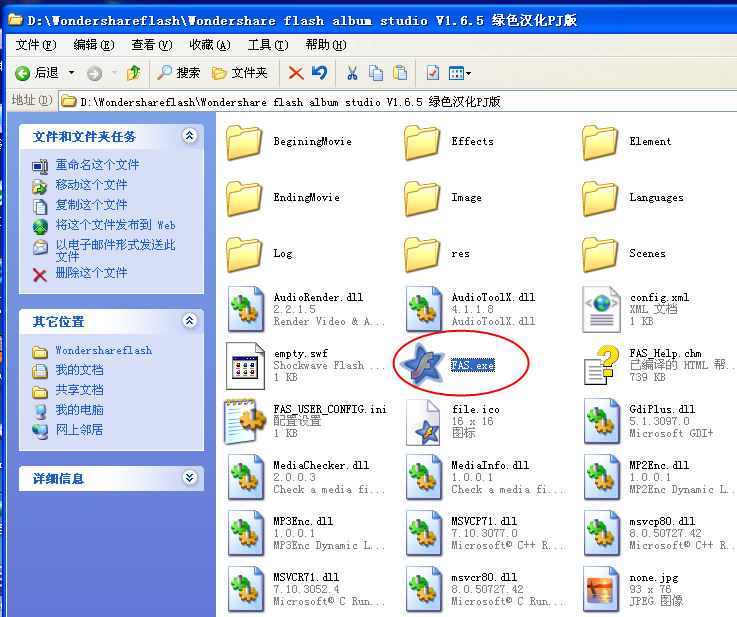737x617 pixels.
Task: Open the 帮助(H) menu
Action: tap(326, 45)
